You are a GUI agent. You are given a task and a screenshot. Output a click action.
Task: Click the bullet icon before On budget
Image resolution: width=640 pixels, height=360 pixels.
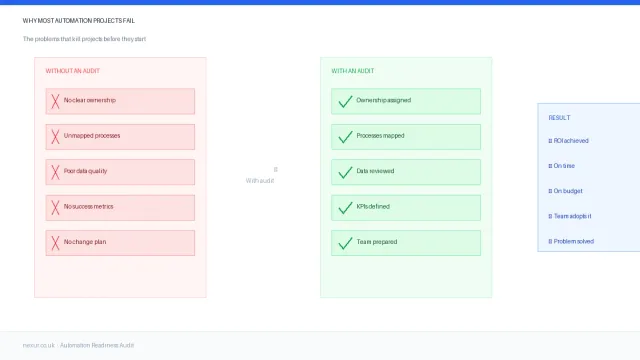(x=550, y=191)
